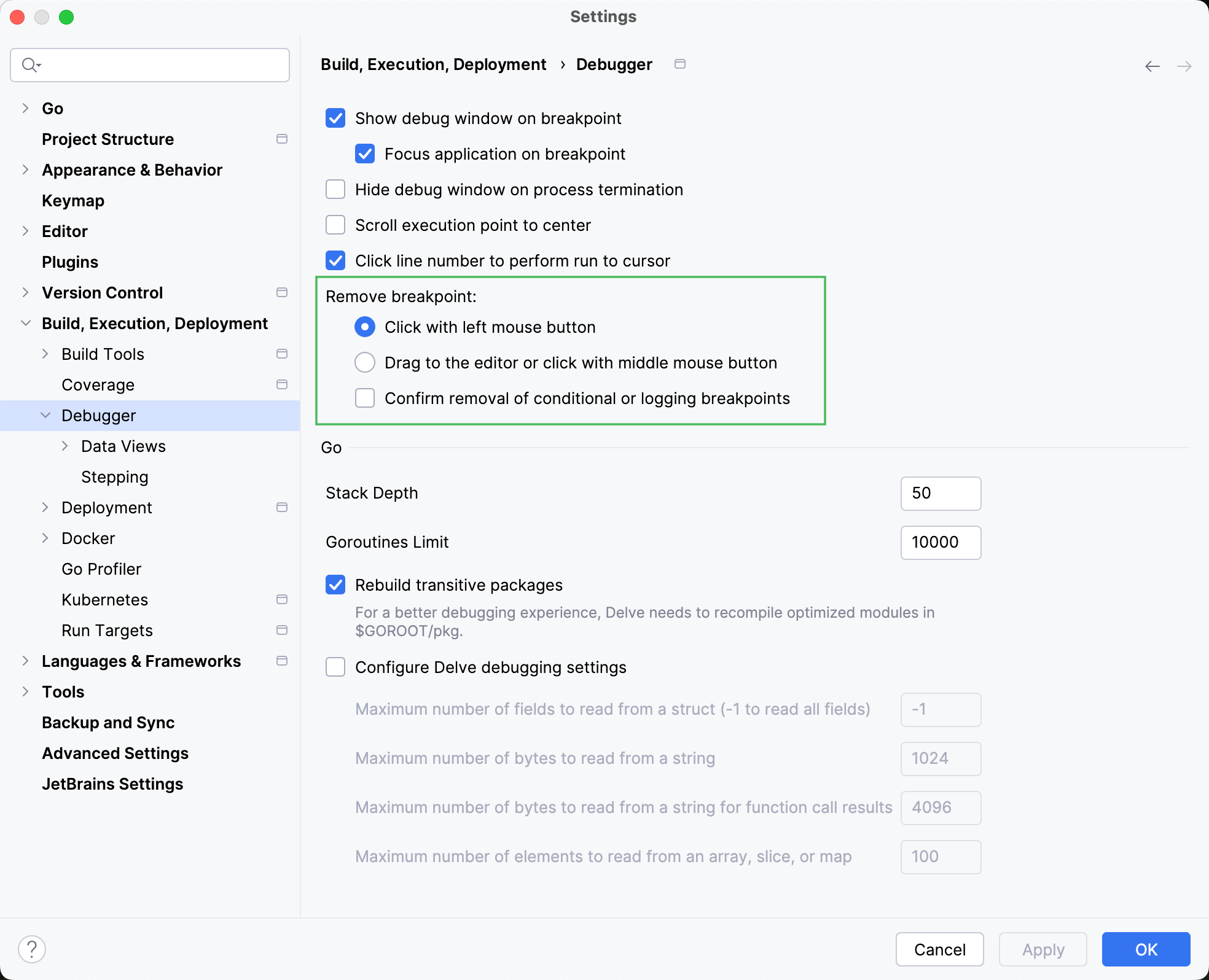Select Drag to the editor removal option
Viewport: 1209px width, 980px height.
tap(364, 362)
